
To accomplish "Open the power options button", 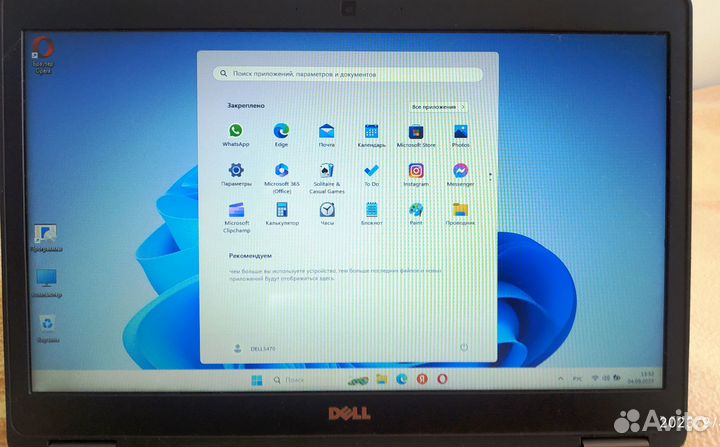I will [464, 347].
